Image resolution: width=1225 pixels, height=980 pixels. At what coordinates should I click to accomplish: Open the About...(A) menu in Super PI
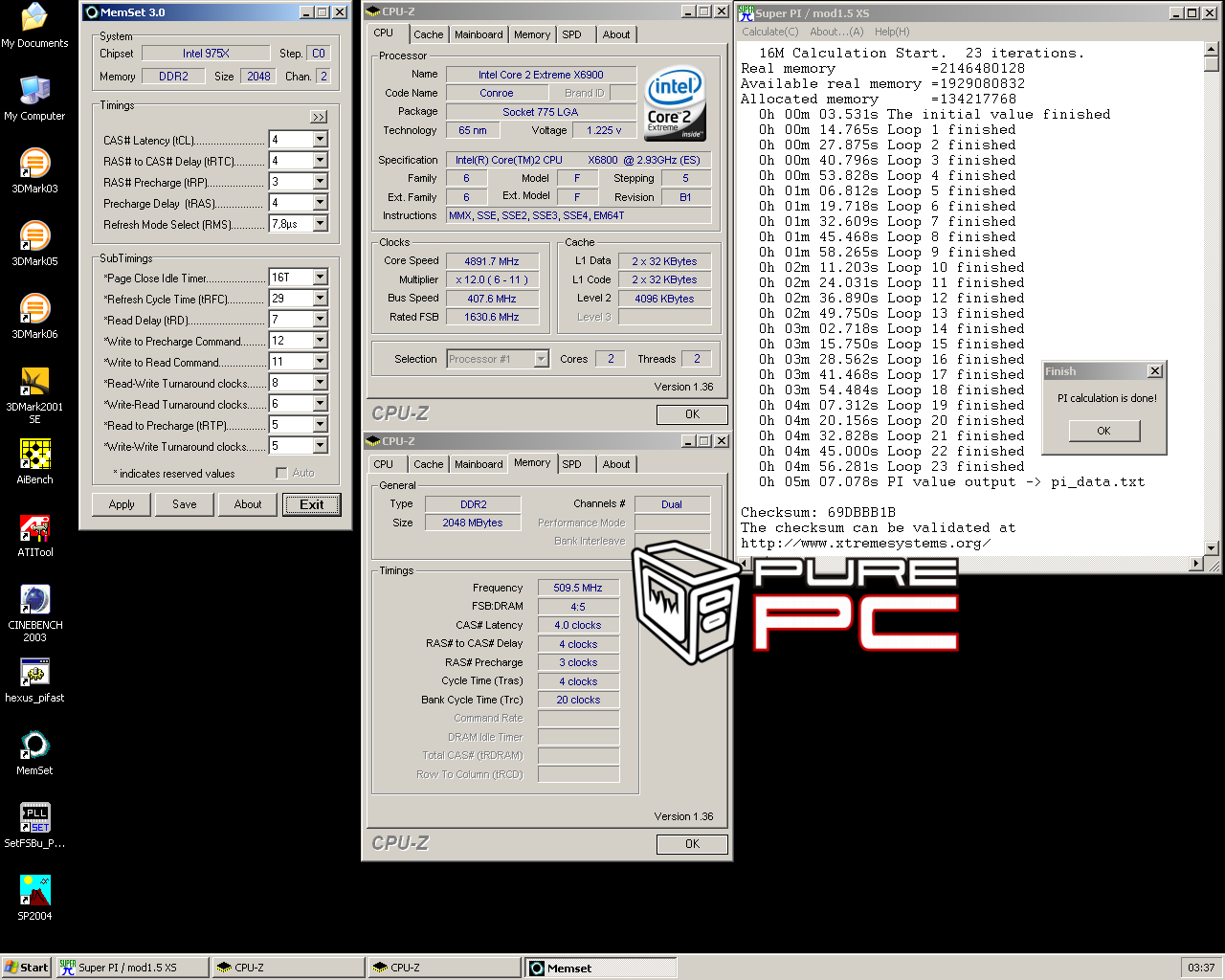point(836,32)
